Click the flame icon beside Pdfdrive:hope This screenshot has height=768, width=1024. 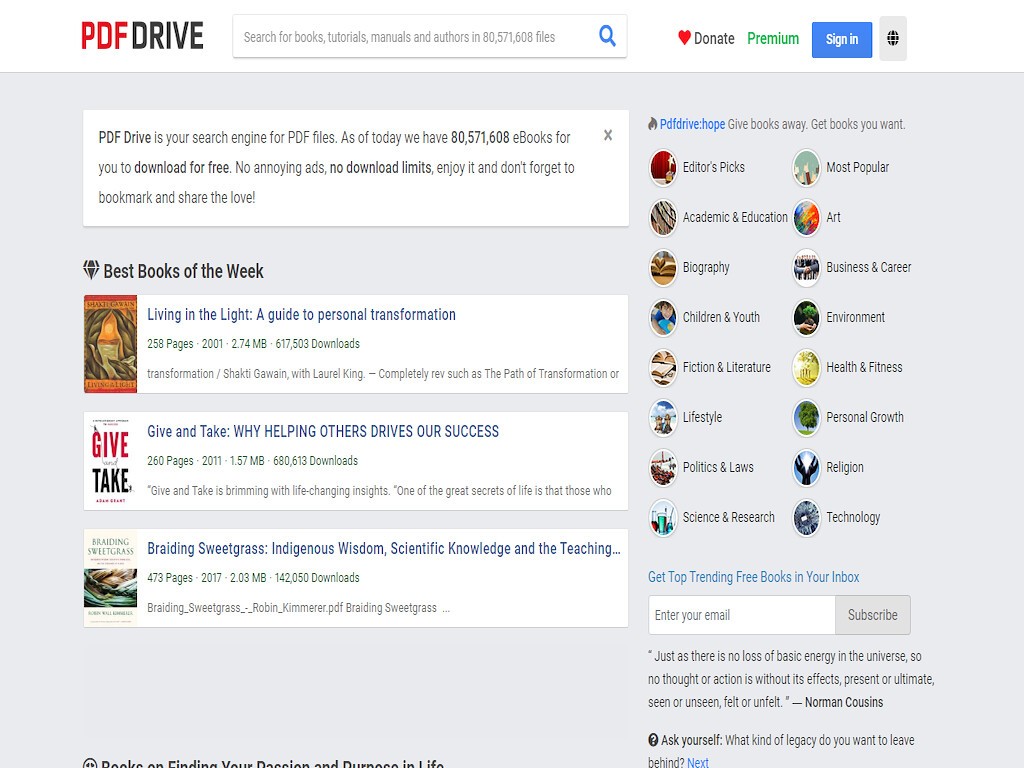tap(652, 123)
